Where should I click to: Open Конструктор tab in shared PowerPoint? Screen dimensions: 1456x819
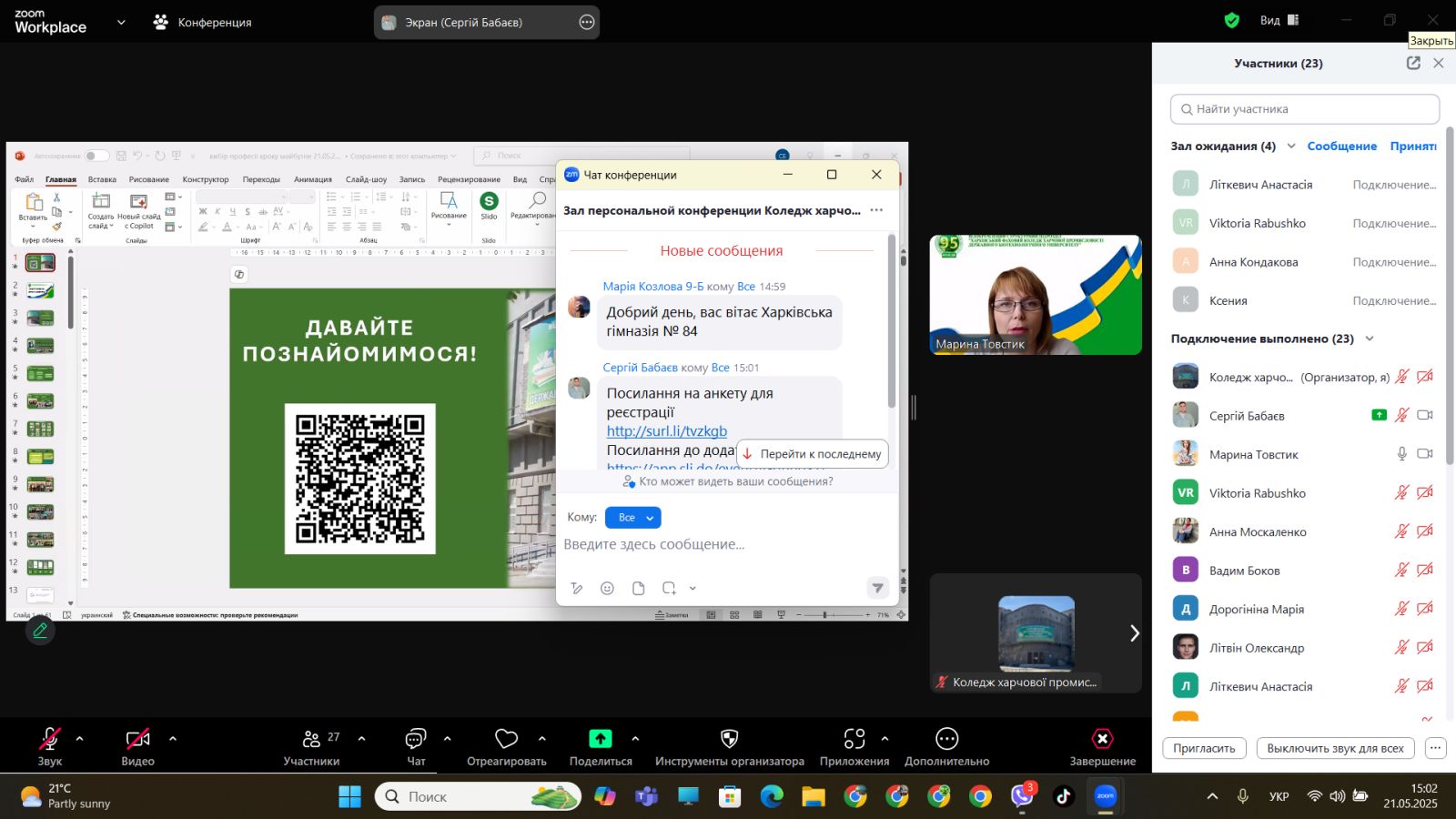[206, 179]
